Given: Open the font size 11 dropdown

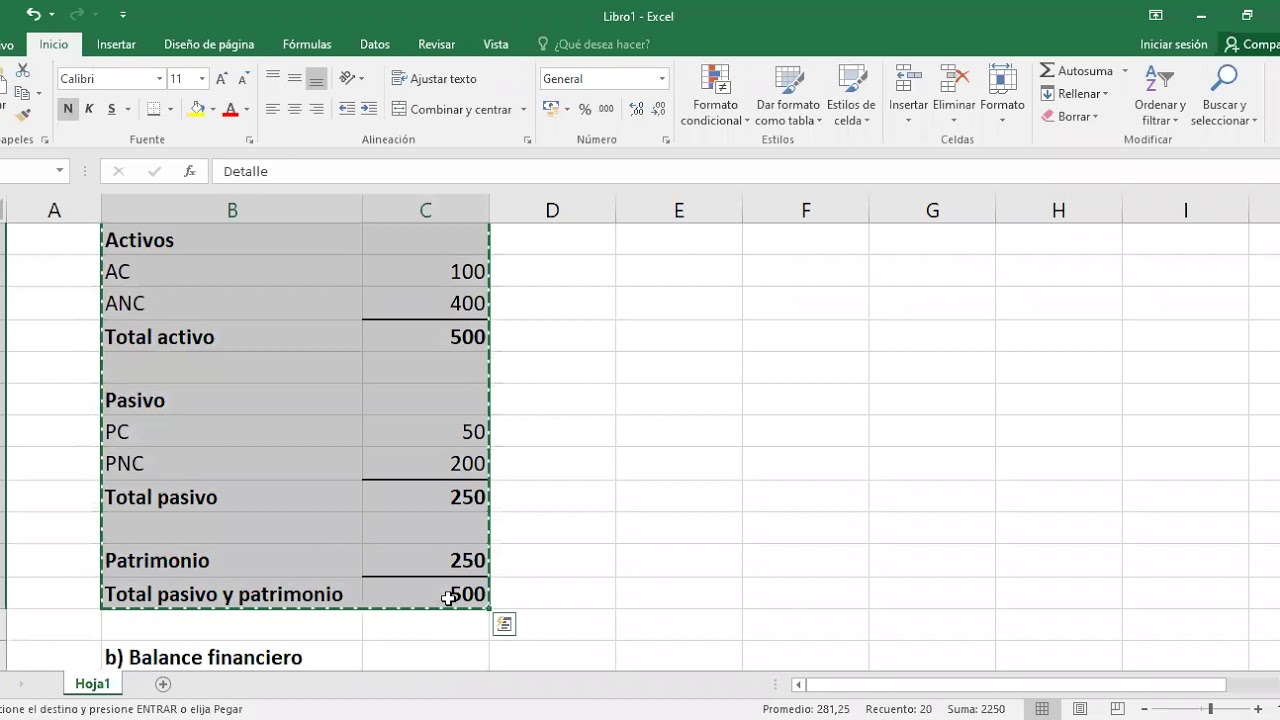Looking at the screenshot, I should pos(202,79).
